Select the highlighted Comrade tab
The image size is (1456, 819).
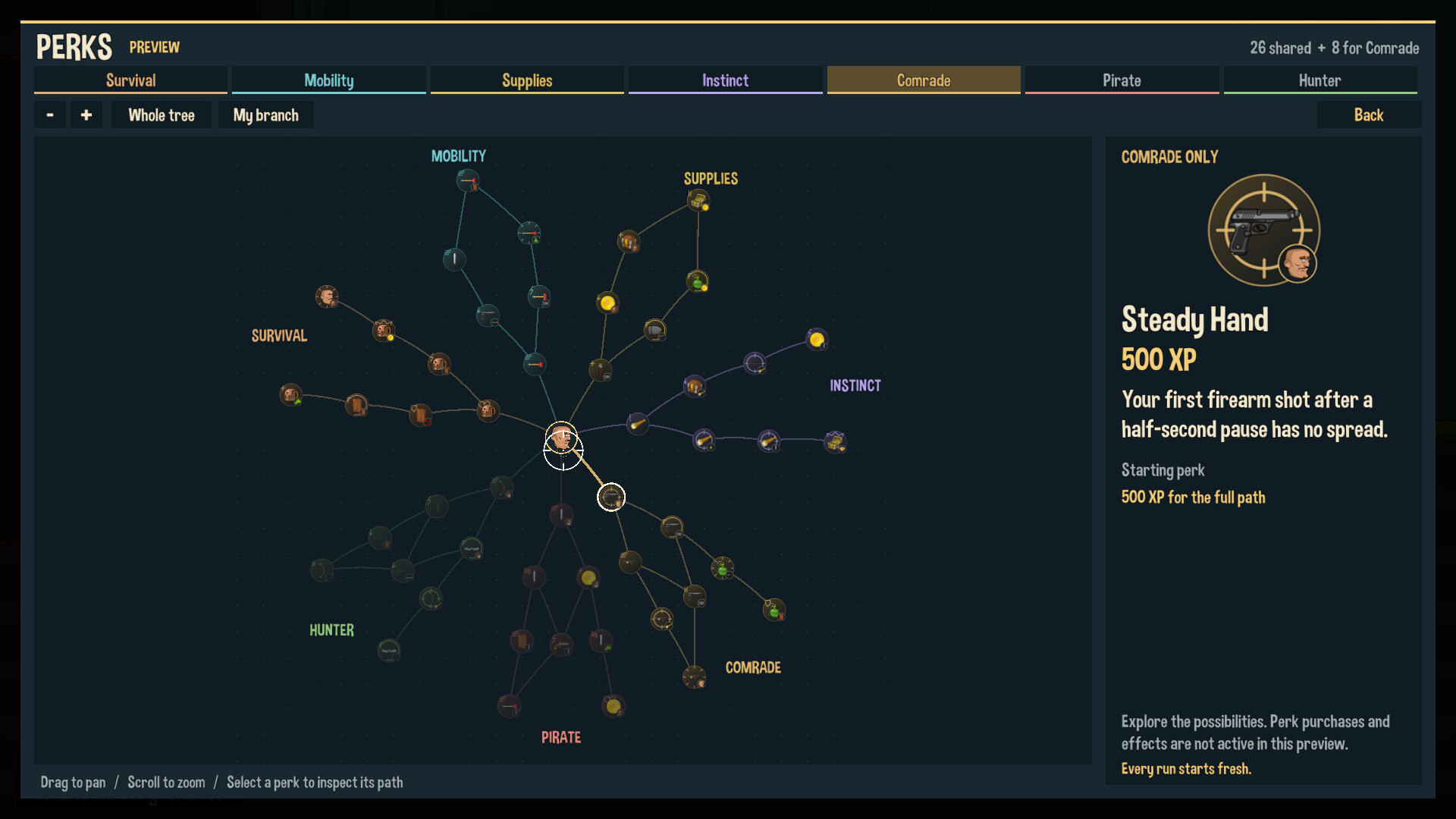(924, 80)
